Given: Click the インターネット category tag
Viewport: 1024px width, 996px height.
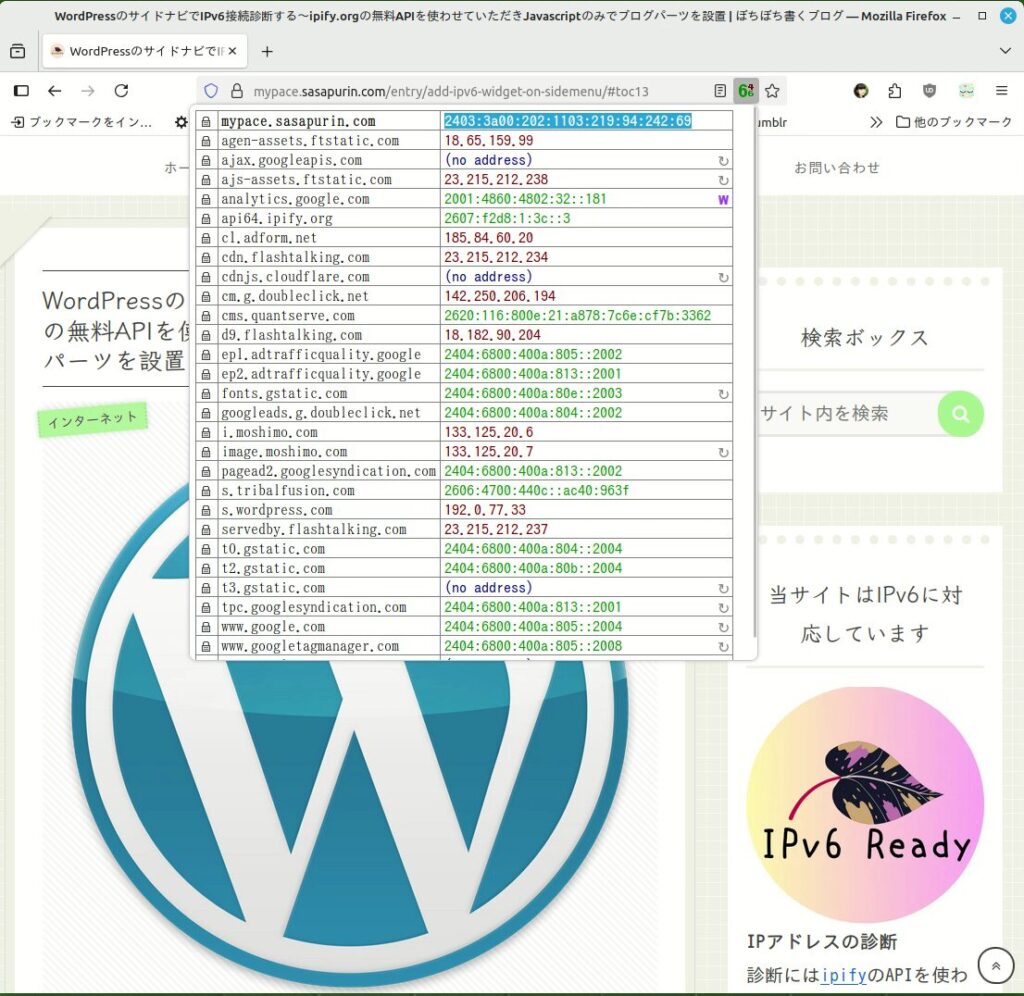Looking at the screenshot, I should pos(92,420).
